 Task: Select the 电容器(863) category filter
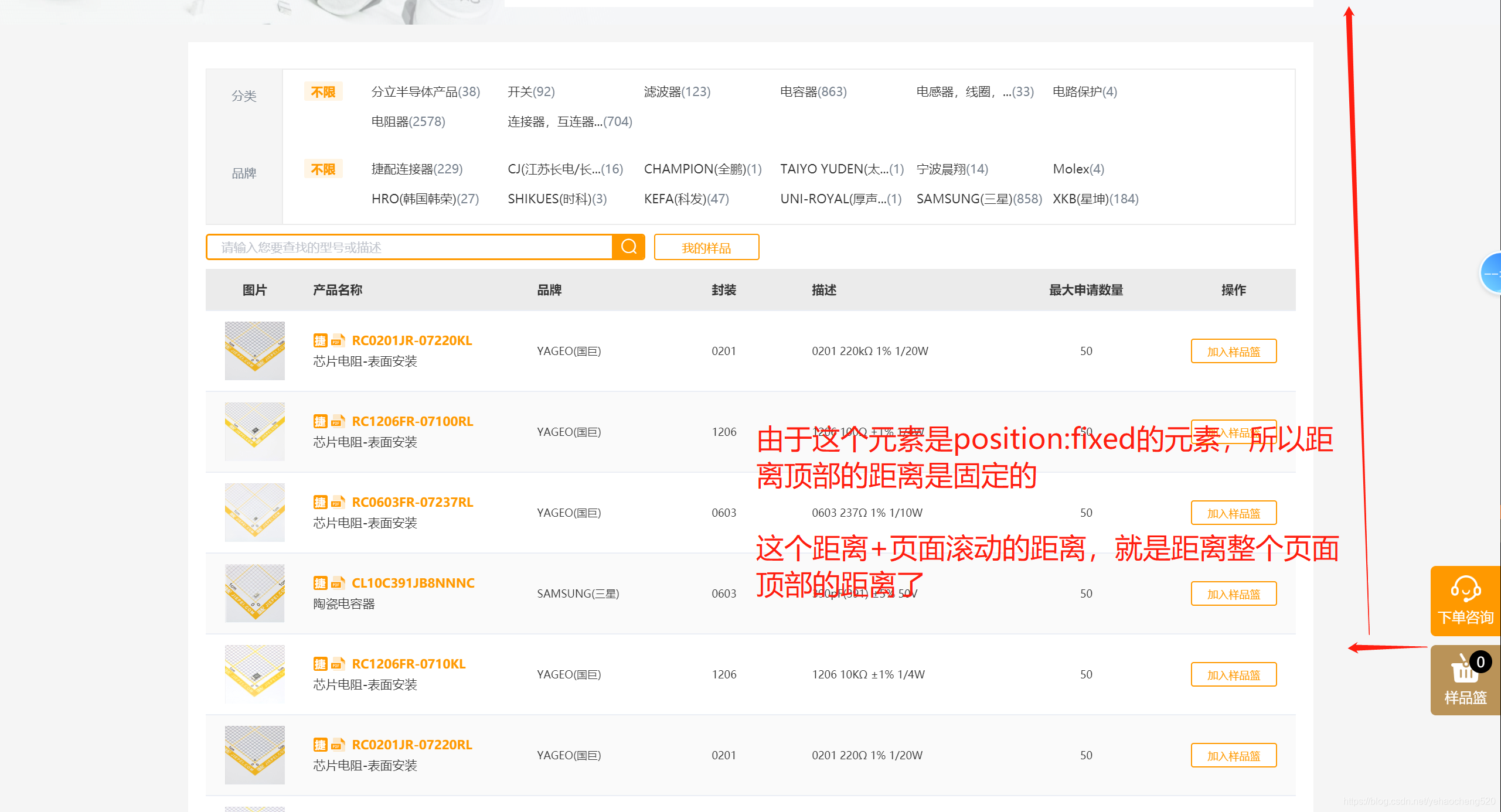(x=813, y=91)
